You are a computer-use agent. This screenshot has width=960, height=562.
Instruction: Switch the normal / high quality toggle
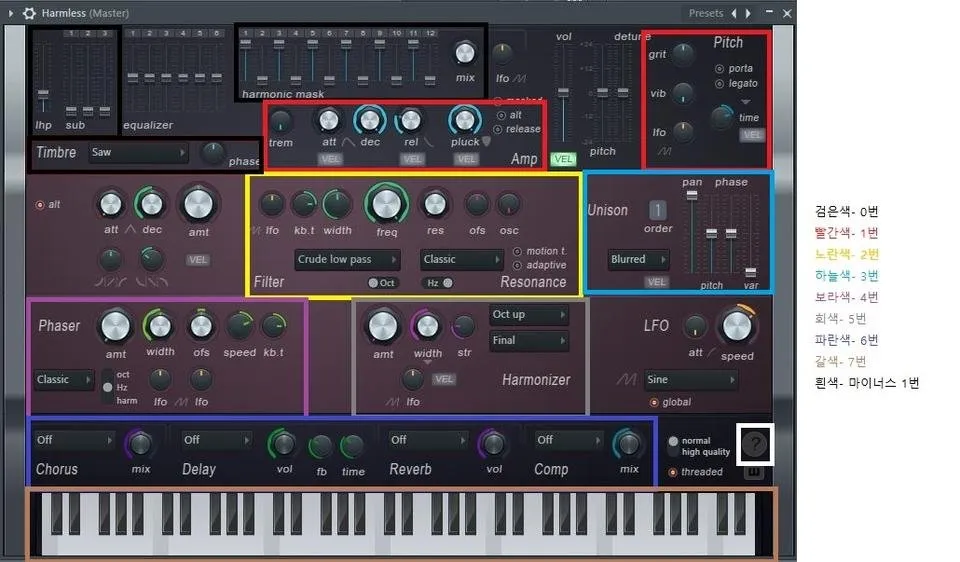tap(673, 446)
